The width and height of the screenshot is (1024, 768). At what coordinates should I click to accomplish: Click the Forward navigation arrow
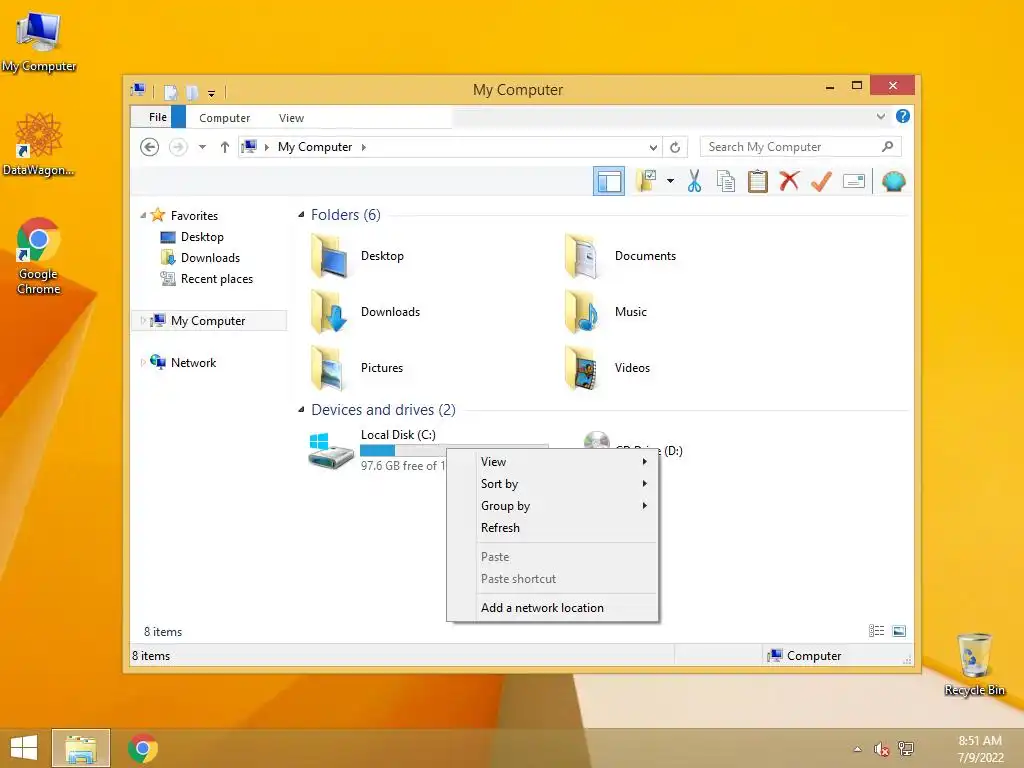click(178, 147)
